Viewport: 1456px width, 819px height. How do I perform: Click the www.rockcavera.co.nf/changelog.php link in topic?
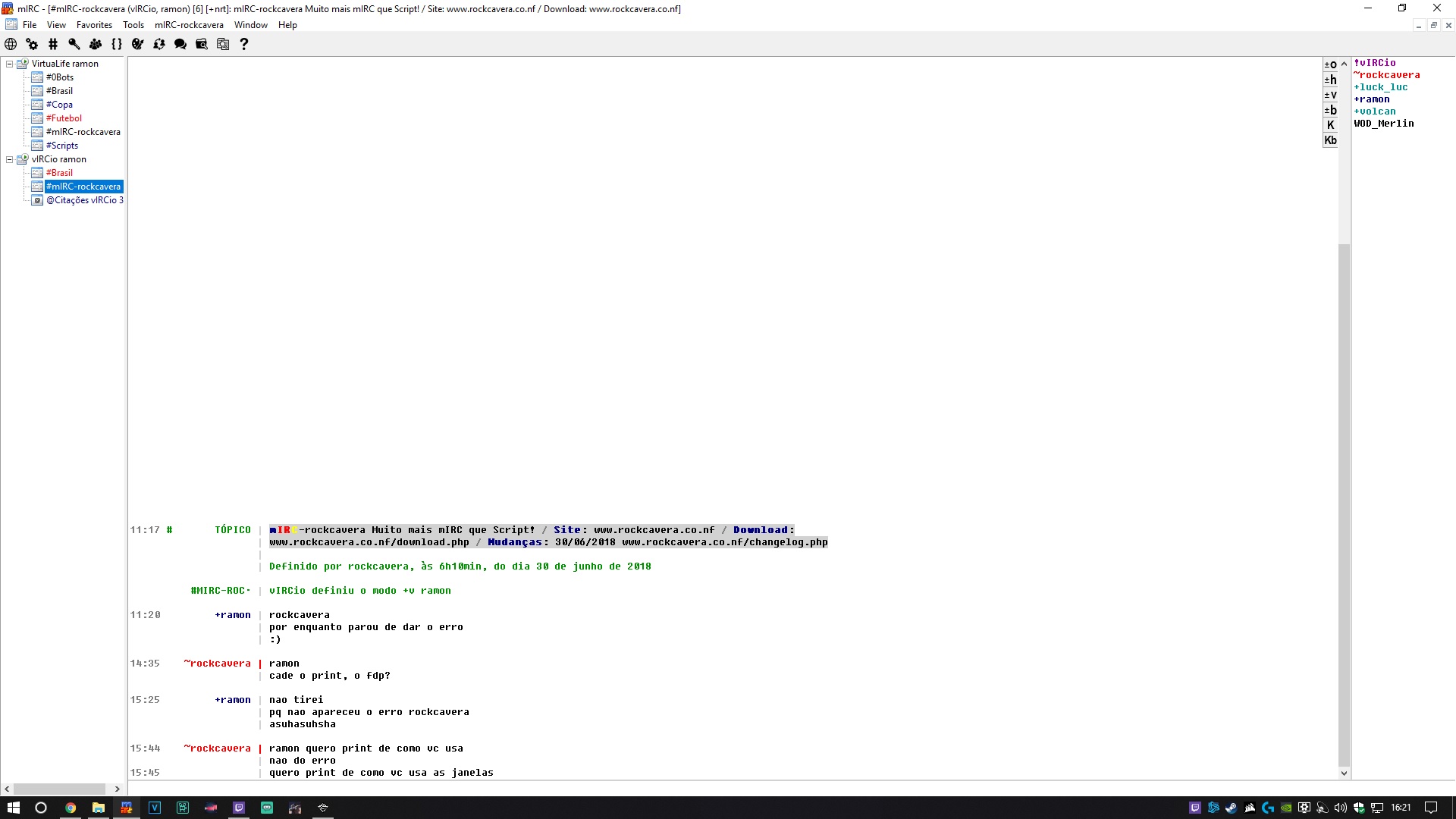[x=725, y=542]
